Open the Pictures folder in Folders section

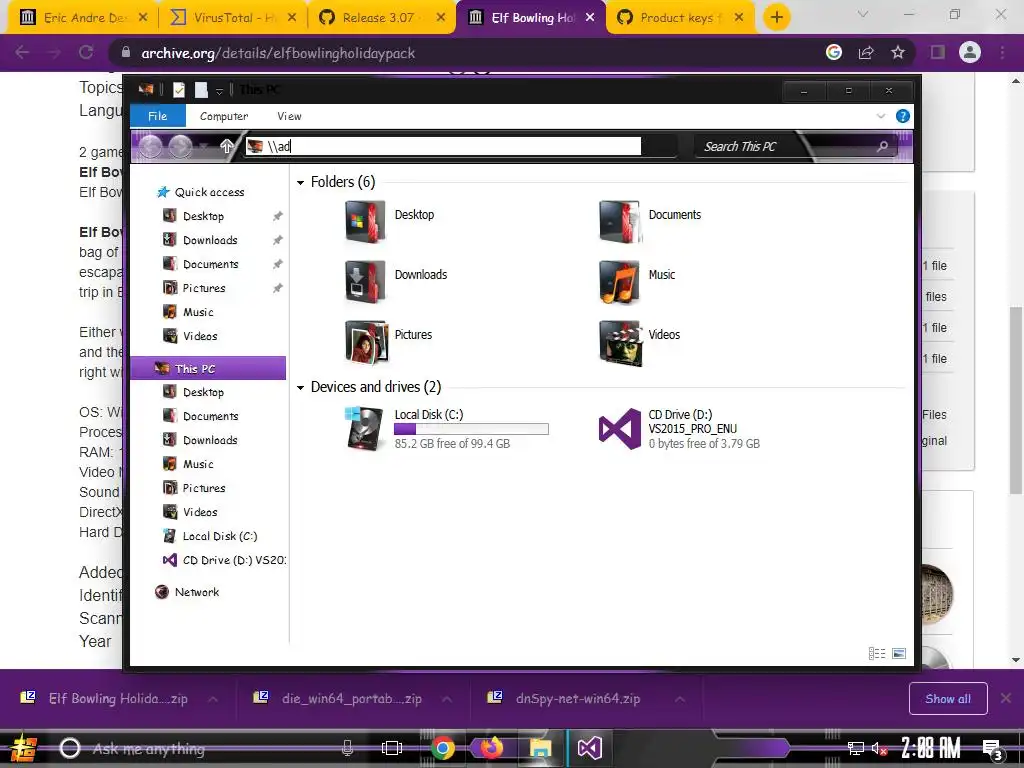point(389,342)
